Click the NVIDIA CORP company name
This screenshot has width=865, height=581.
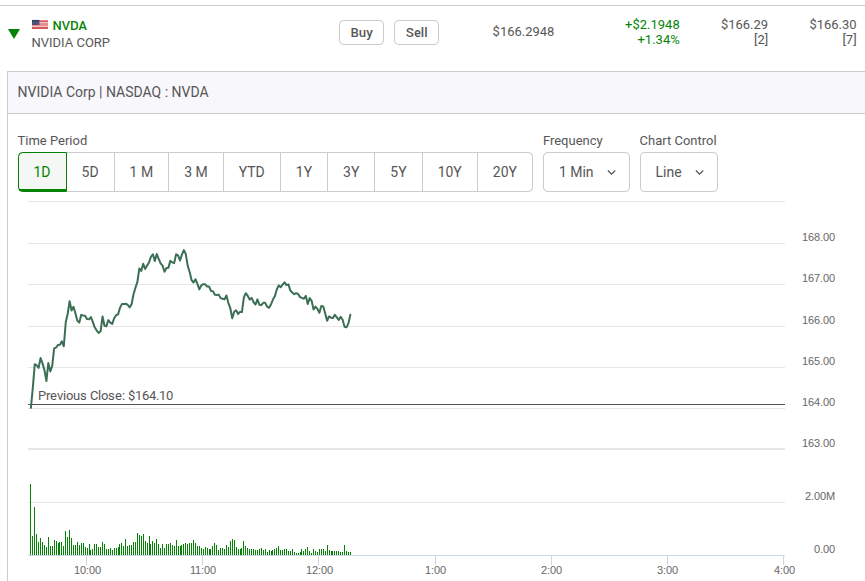coord(71,42)
